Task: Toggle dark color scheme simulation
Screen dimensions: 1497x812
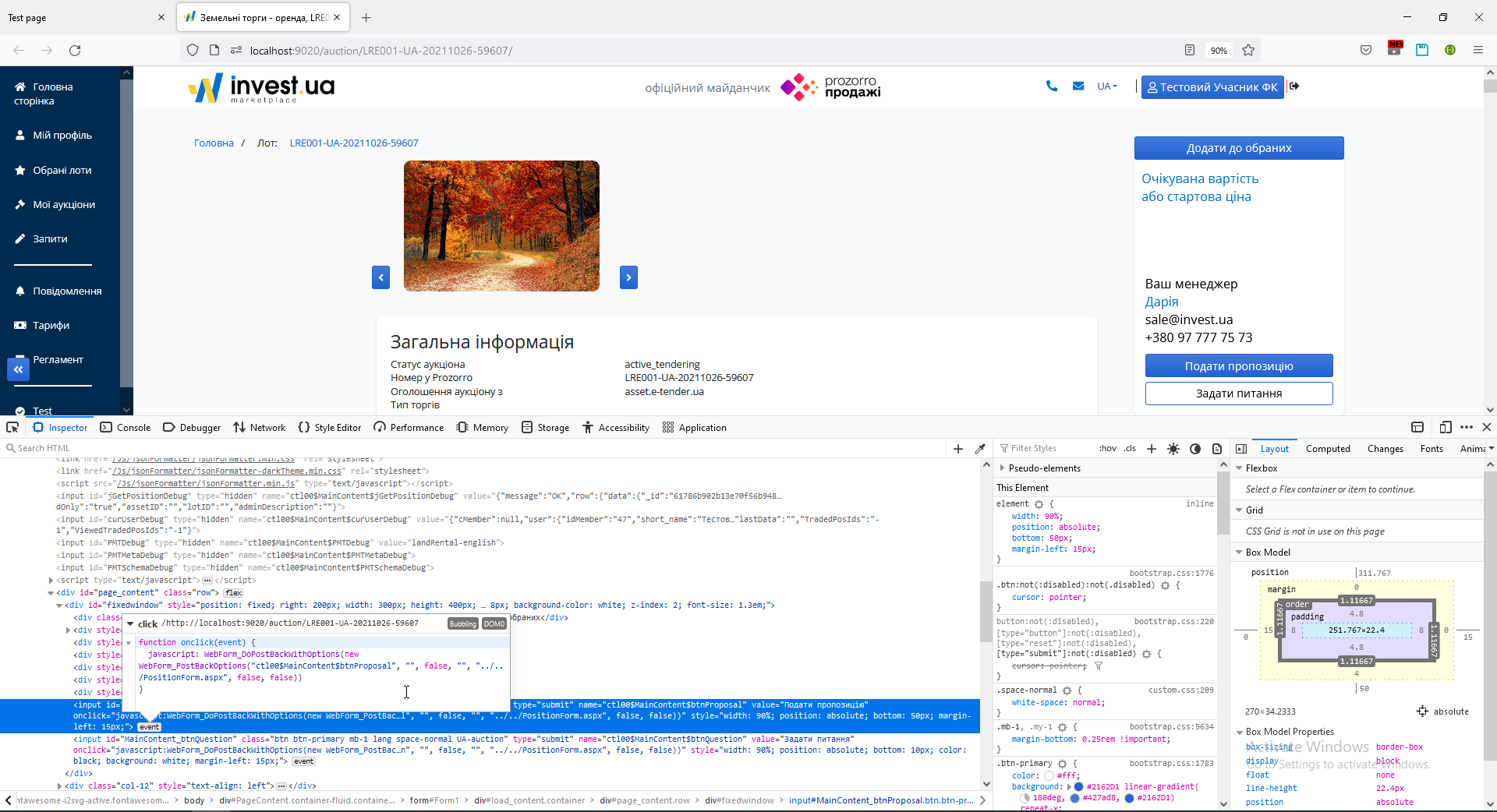Action: point(1195,448)
